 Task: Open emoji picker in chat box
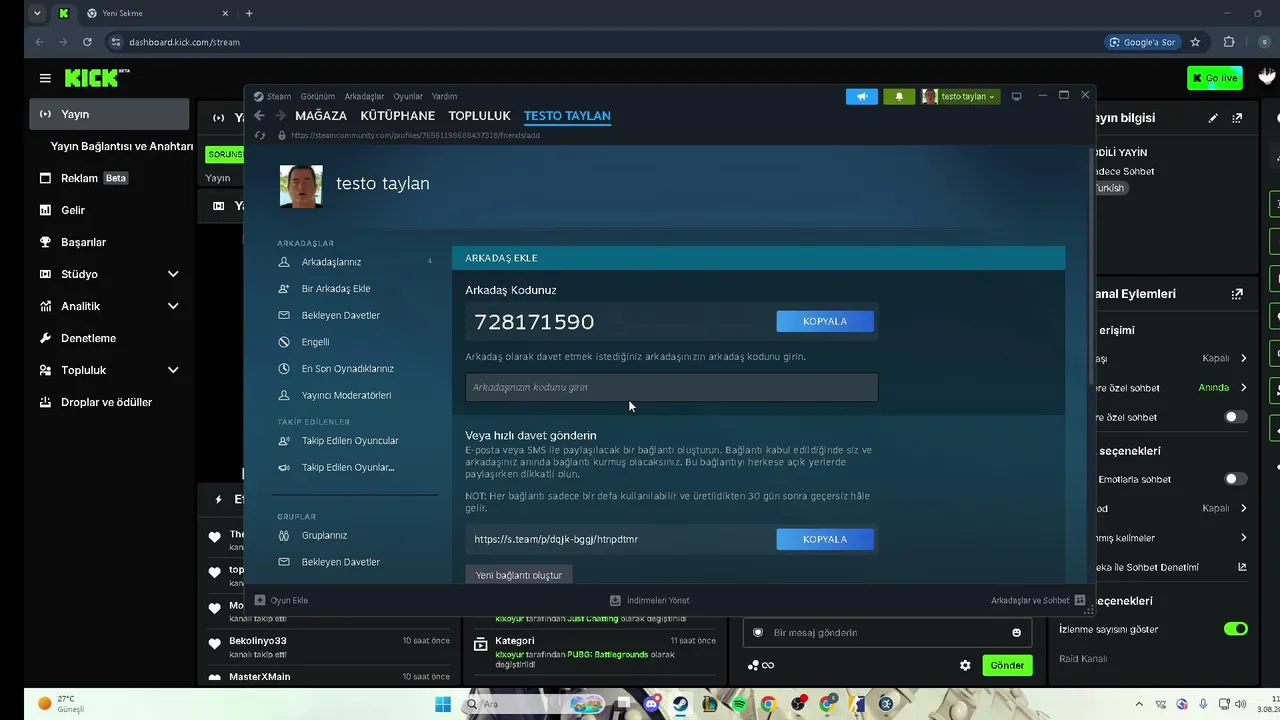coord(1016,633)
